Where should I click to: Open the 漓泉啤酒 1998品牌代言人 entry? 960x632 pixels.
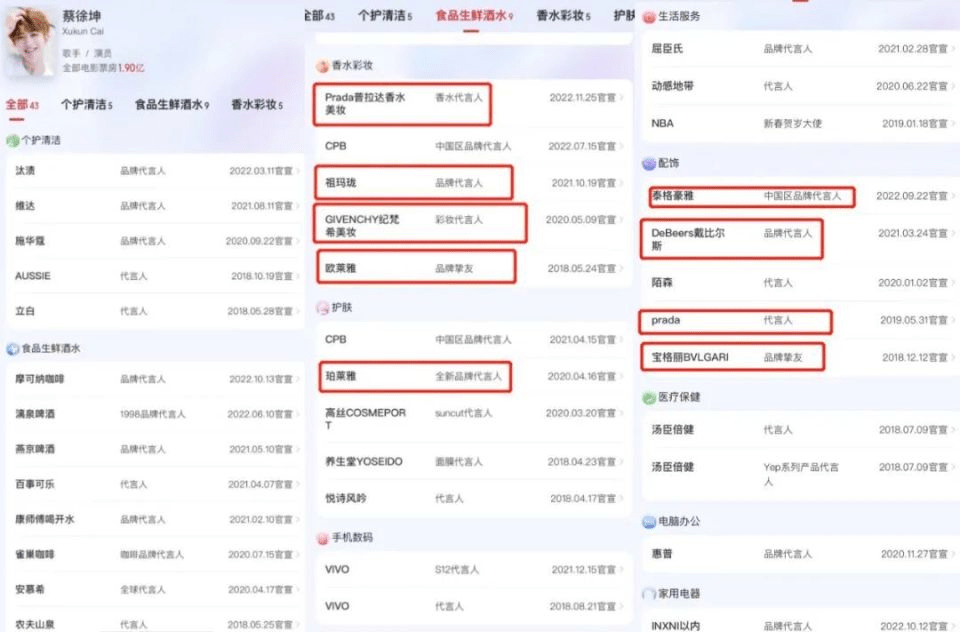(156, 414)
